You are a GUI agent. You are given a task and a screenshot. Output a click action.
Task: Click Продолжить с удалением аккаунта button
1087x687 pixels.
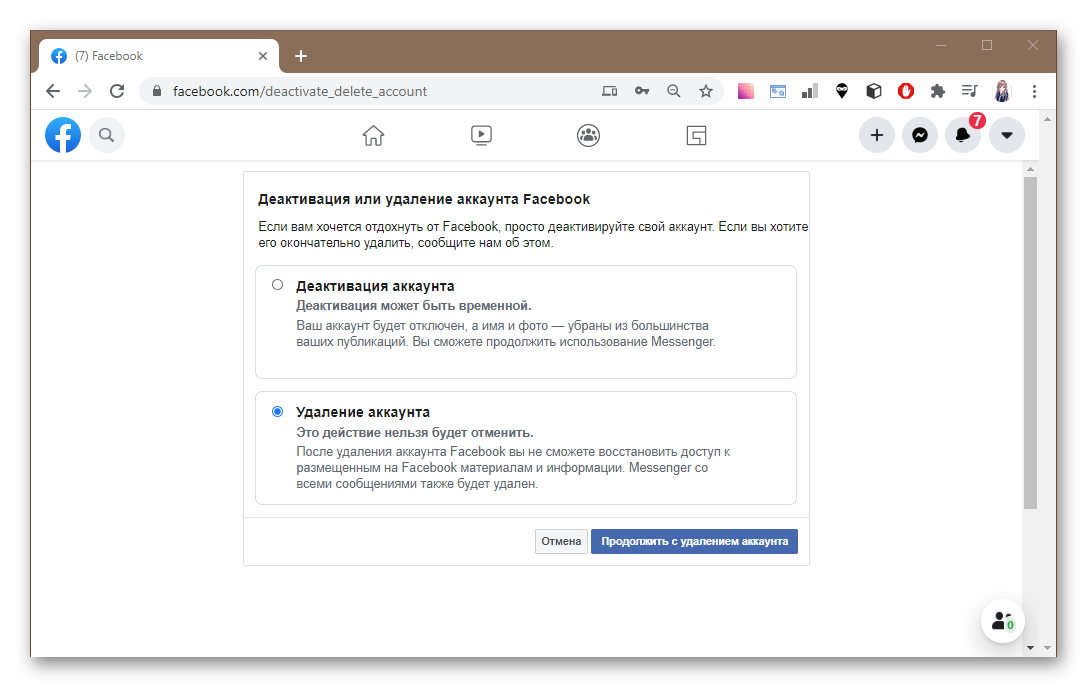pos(694,541)
